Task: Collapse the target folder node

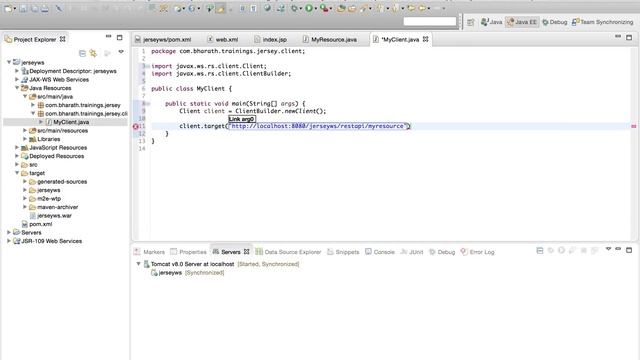Action: pos(17,173)
